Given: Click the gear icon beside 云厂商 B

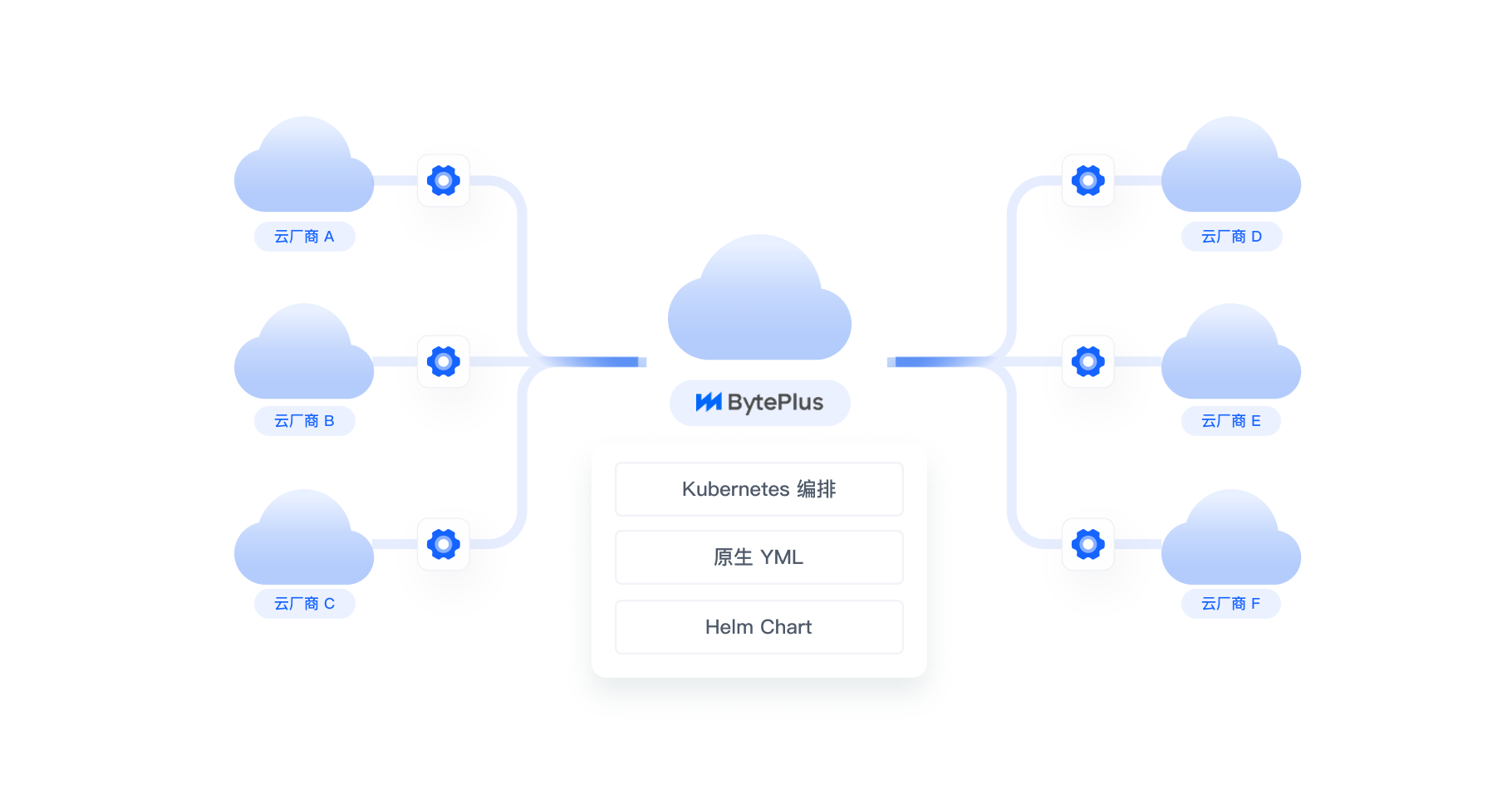Looking at the screenshot, I should coord(443,361).
